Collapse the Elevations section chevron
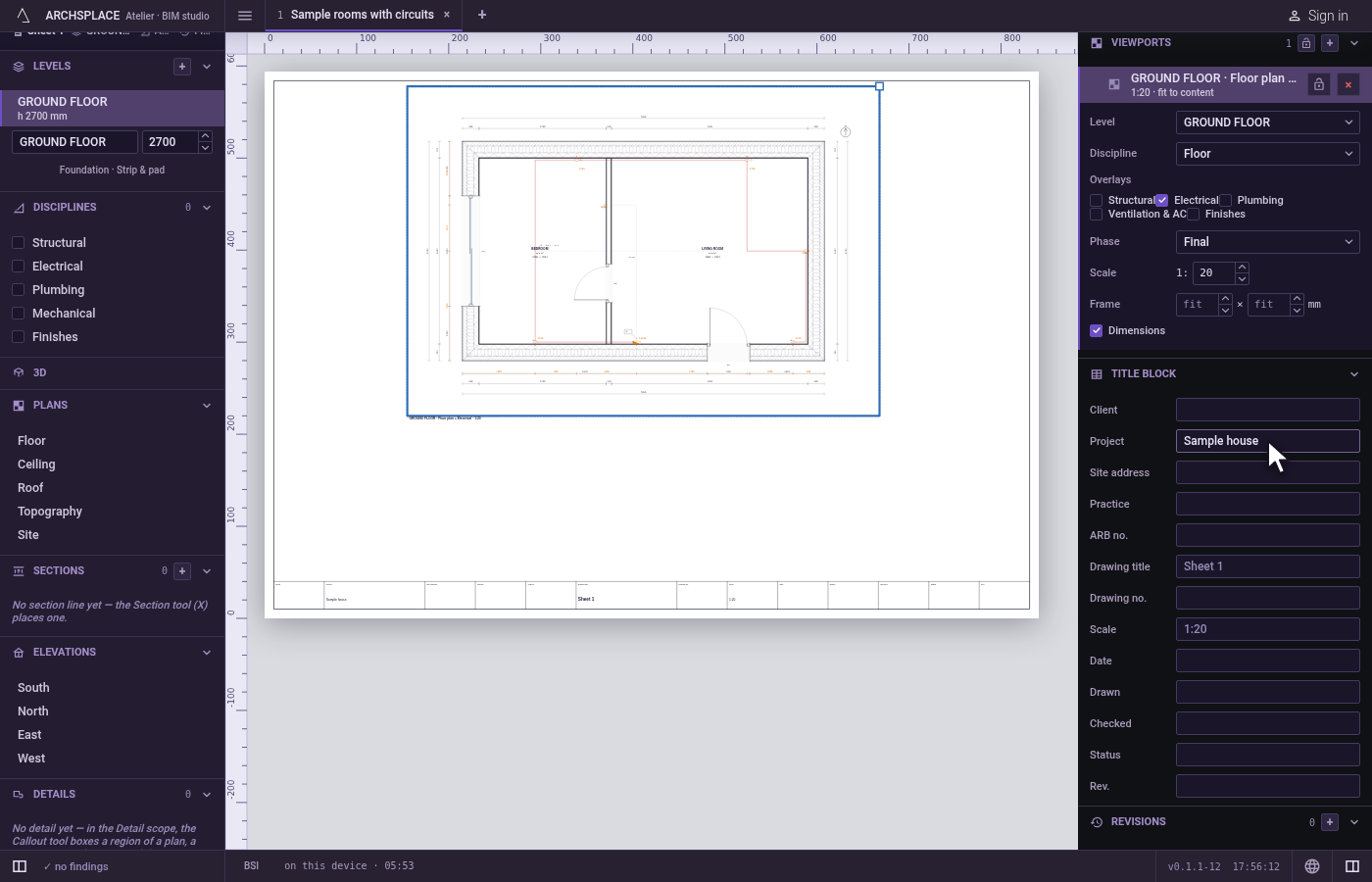 coord(207,653)
